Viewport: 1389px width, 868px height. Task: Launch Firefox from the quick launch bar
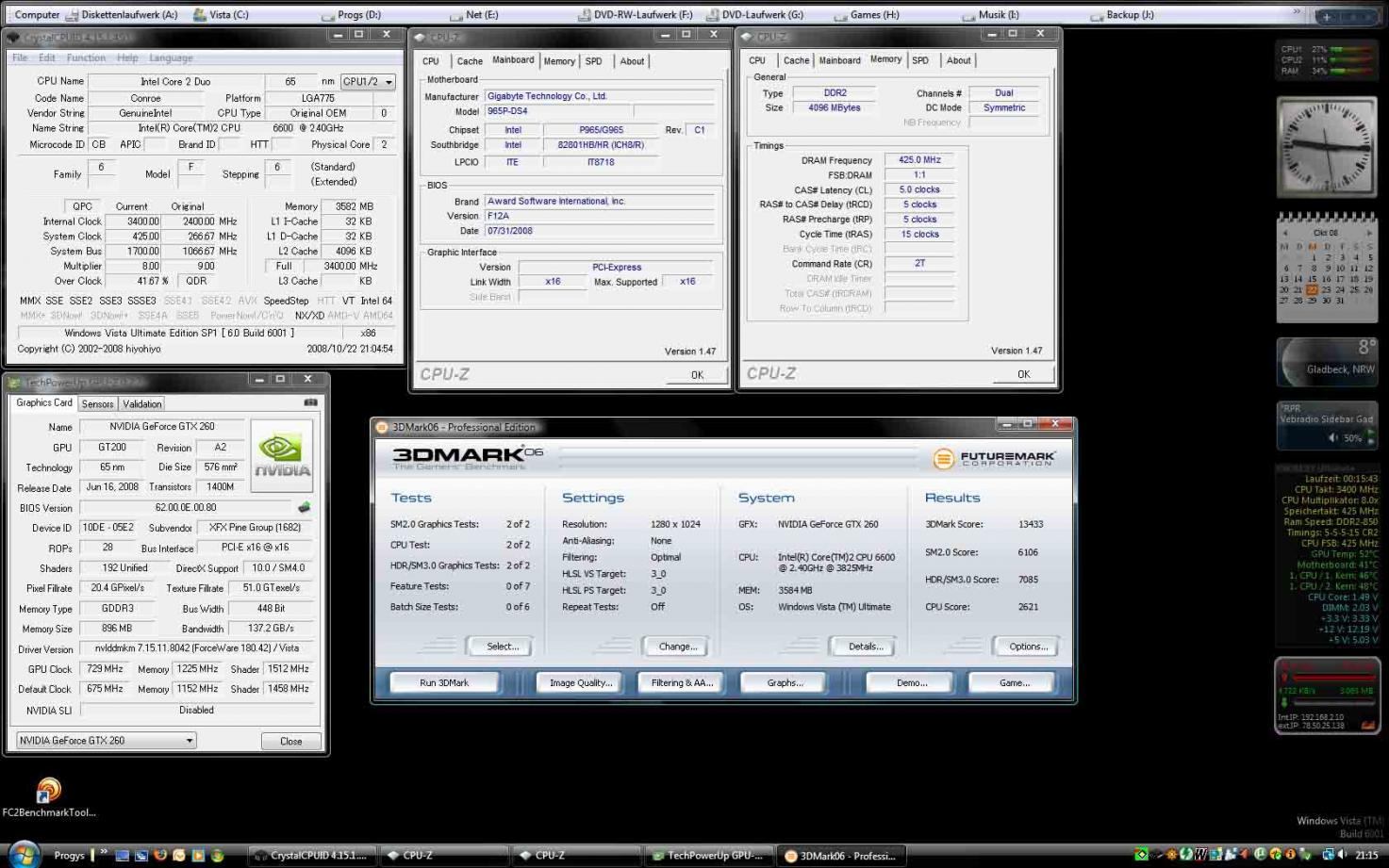pyautogui.click(x=160, y=856)
